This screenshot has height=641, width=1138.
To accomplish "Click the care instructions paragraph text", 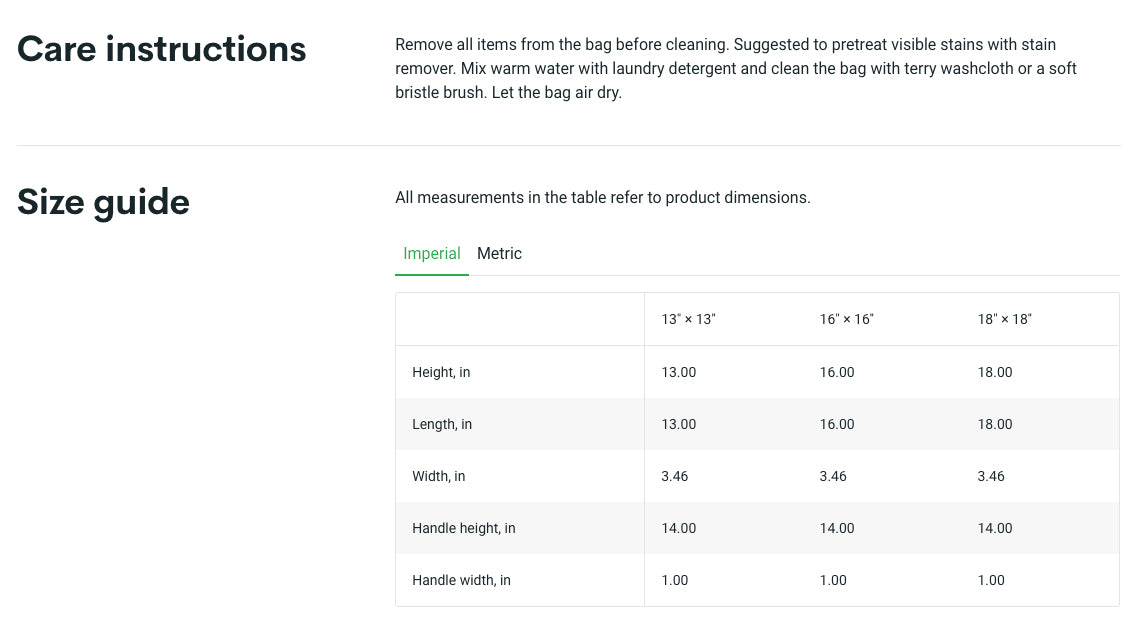I will (735, 69).
